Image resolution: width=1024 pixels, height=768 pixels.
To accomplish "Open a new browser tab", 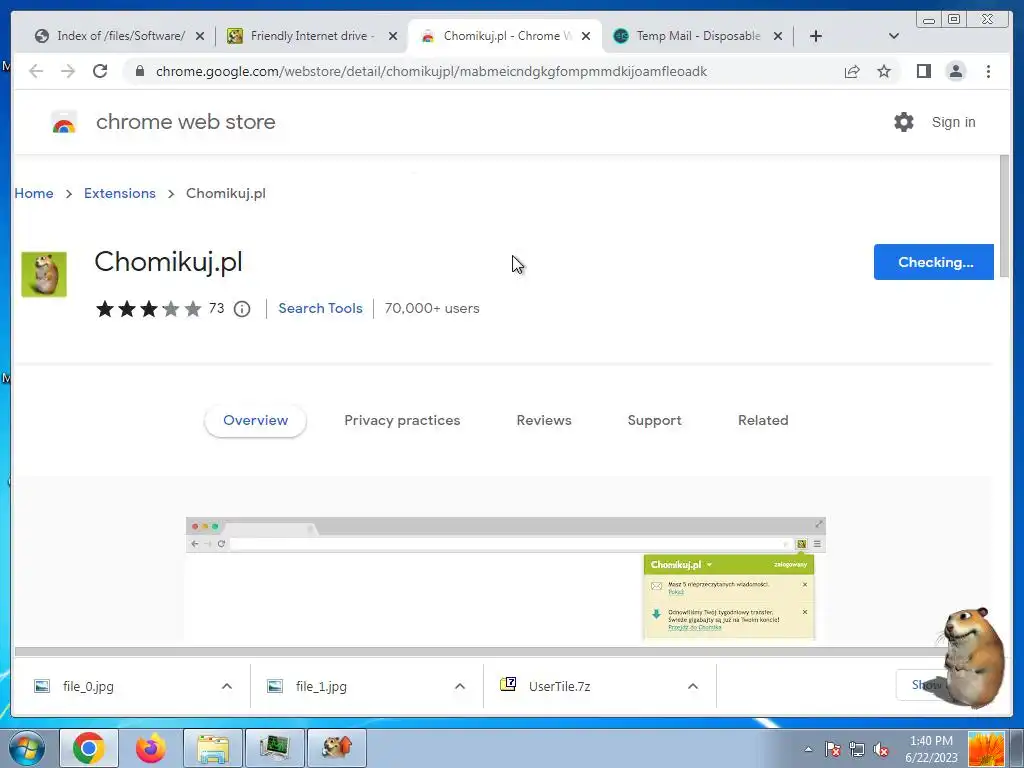I will (816, 36).
